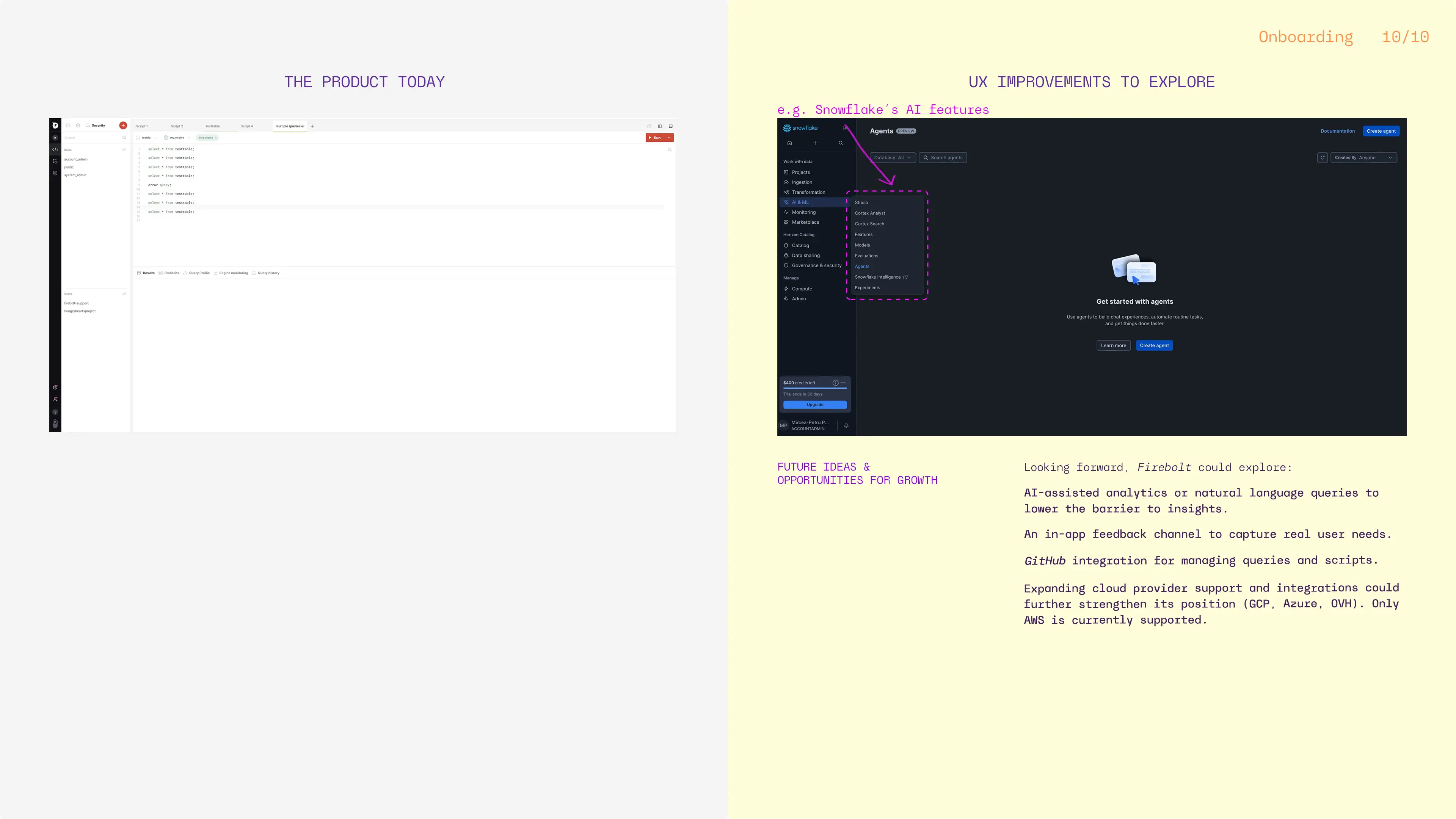This screenshot has width=1456, height=819.
Task: Select Cortex Analyst in AI & ML menu
Action: [x=870, y=213]
